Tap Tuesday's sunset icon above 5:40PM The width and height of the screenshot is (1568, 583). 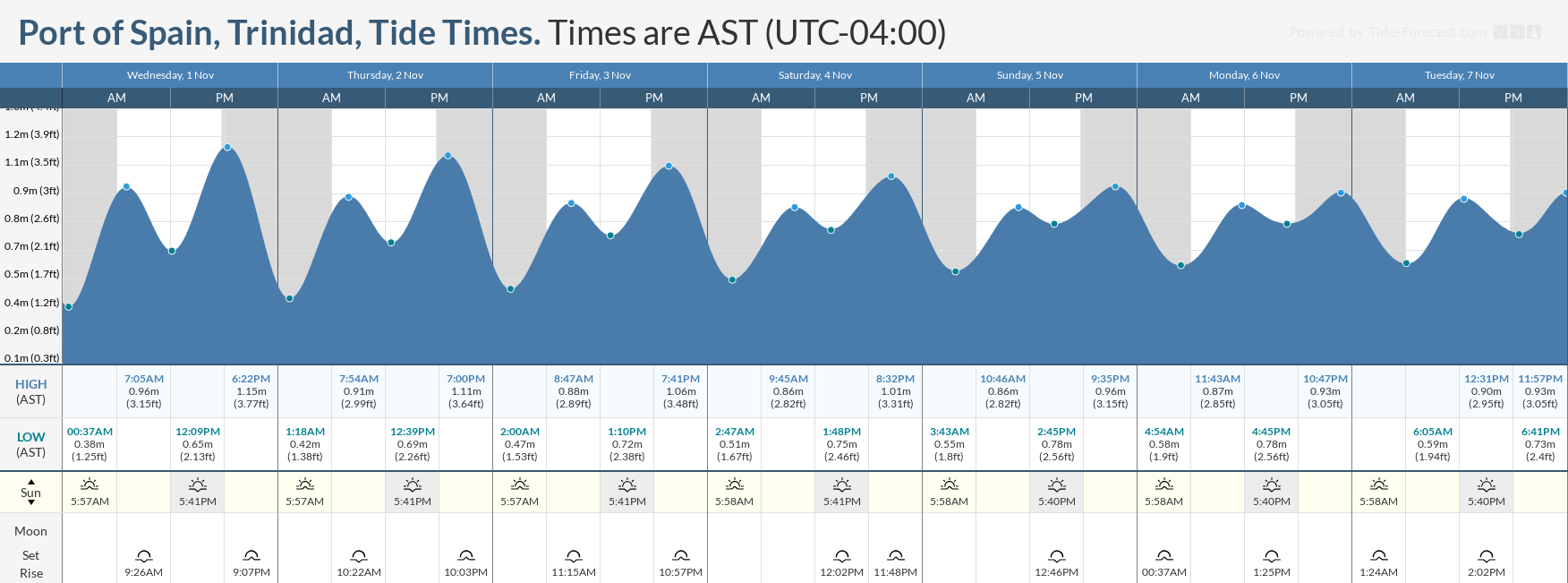[x=1486, y=484]
